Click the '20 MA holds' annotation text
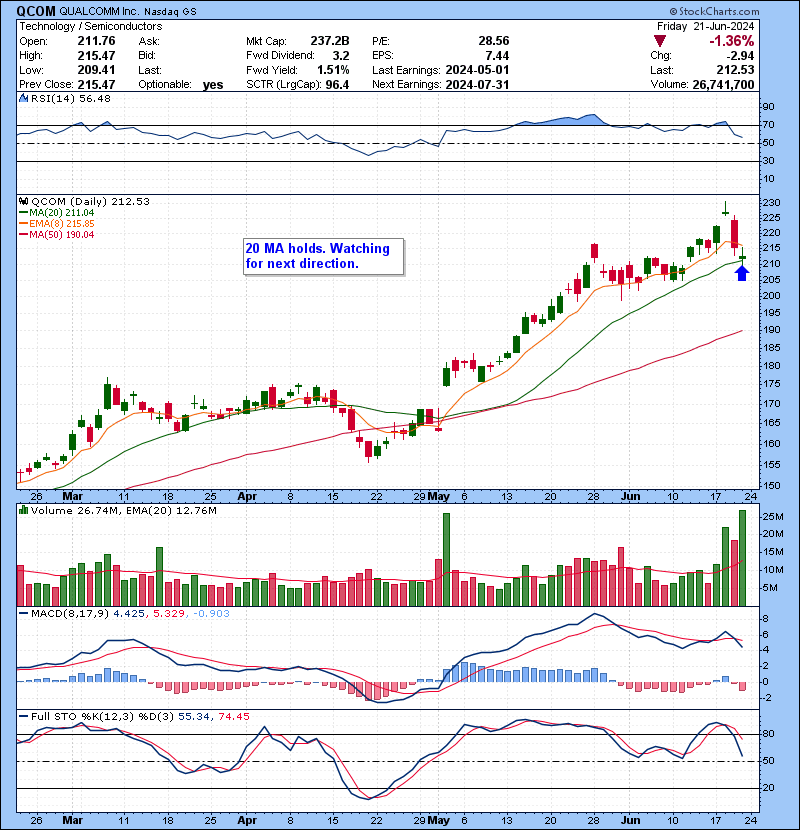The width and height of the screenshot is (800, 830). 318,256
